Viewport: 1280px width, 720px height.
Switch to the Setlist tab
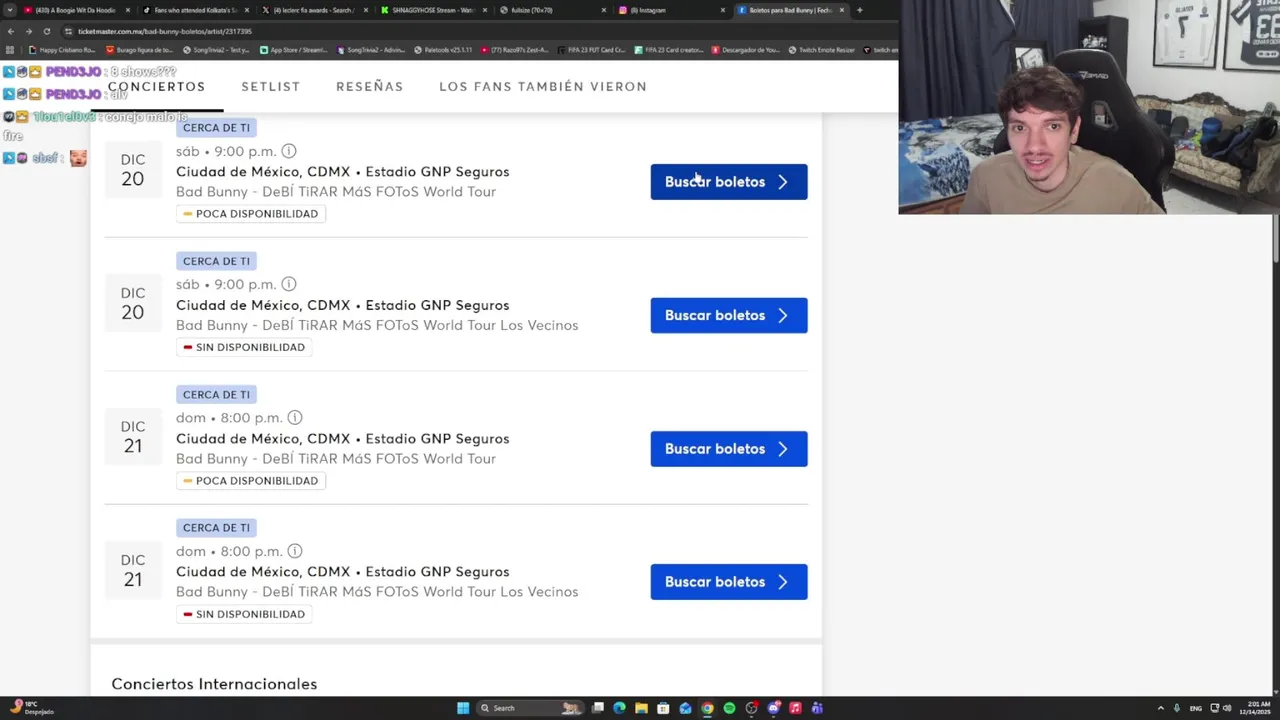click(x=270, y=86)
